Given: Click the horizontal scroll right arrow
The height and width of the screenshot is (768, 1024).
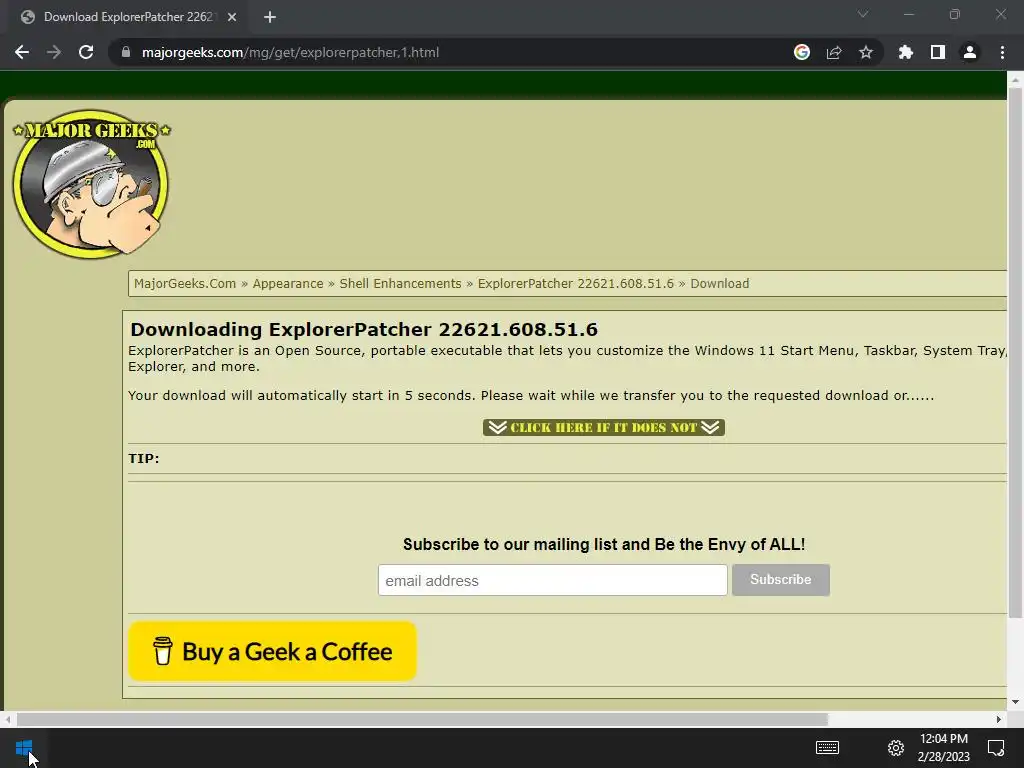Looking at the screenshot, I should 999,719.
